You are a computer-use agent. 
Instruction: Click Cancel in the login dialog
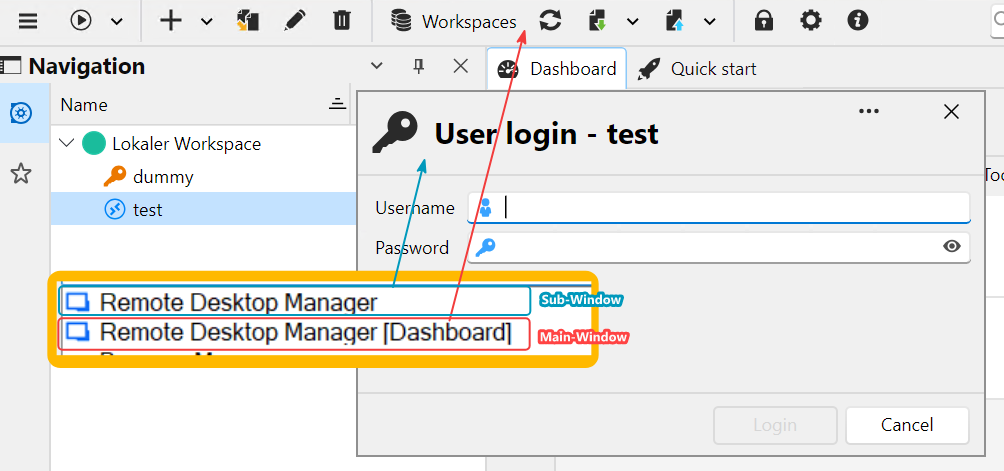[907, 425]
